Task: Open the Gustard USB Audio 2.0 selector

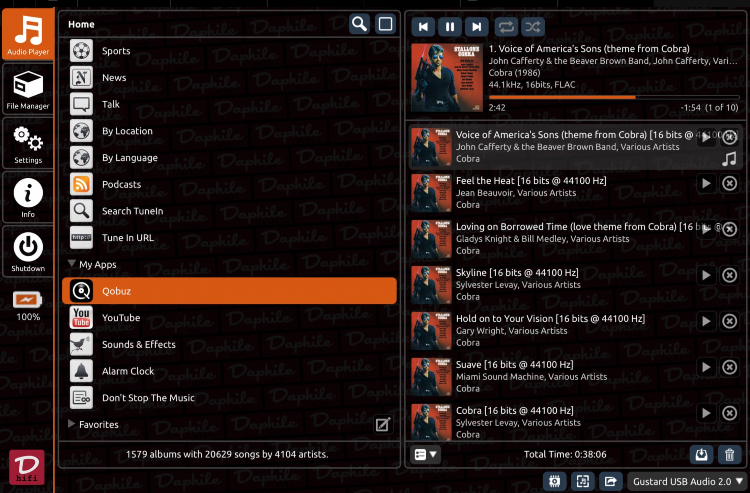Action: (x=688, y=482)
